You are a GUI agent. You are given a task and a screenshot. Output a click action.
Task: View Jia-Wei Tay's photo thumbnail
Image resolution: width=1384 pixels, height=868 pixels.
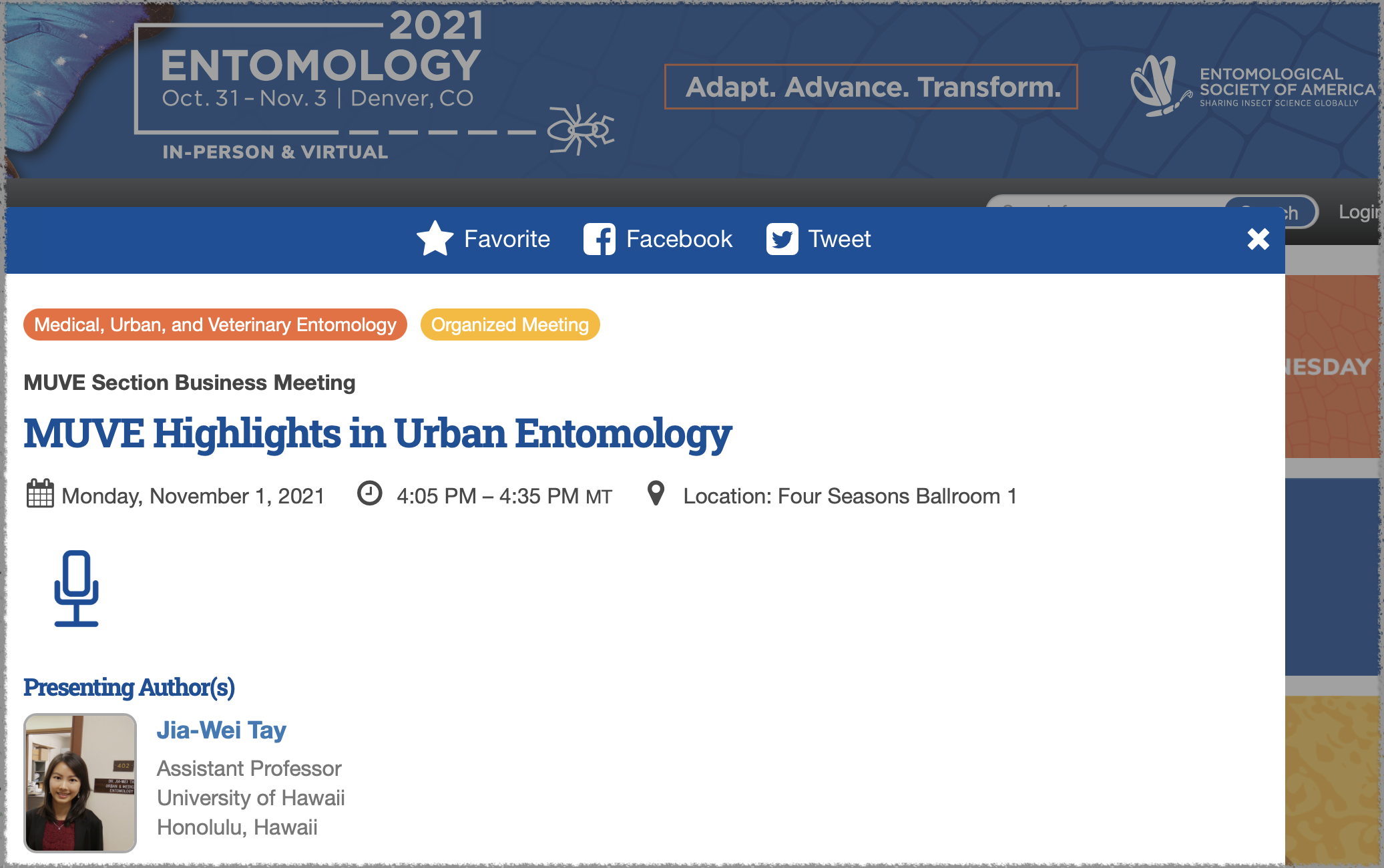tap(80, 783)
